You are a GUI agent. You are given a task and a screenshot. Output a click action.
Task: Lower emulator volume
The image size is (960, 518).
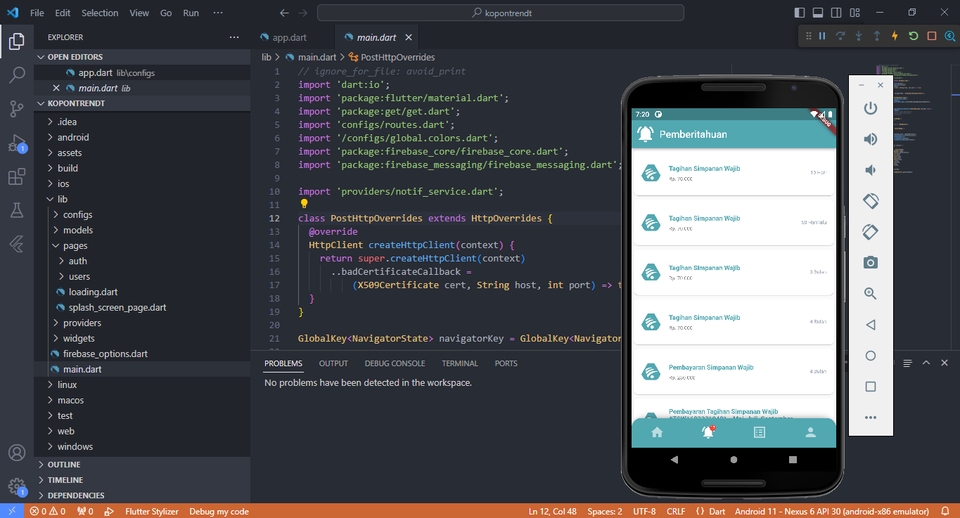(870, 170)
